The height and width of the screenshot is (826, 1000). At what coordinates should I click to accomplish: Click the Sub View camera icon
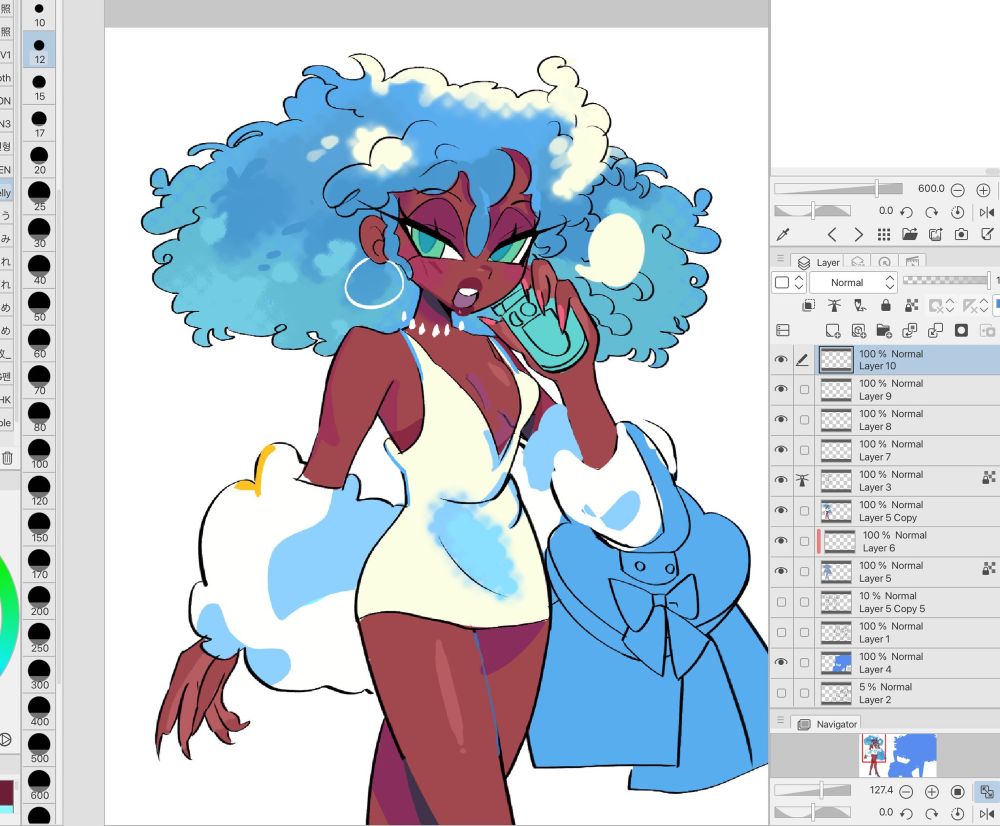[x=961, y=235]
